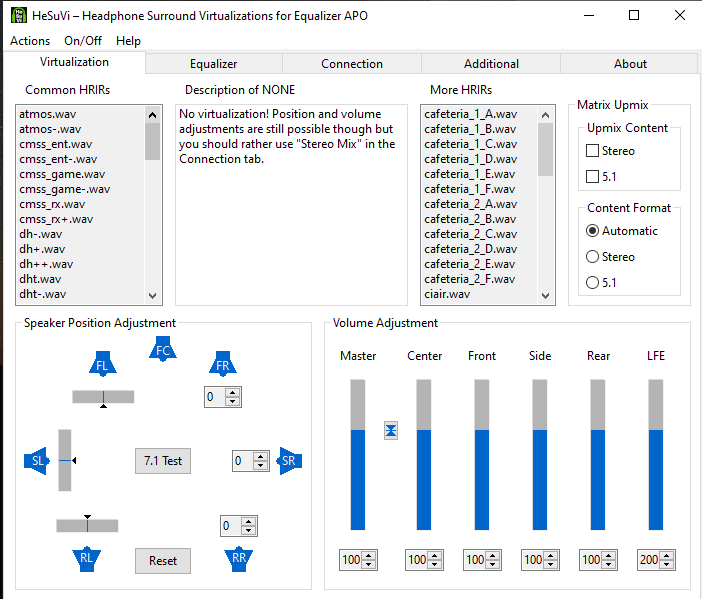Click the Master volume value field

coord(351,560)
